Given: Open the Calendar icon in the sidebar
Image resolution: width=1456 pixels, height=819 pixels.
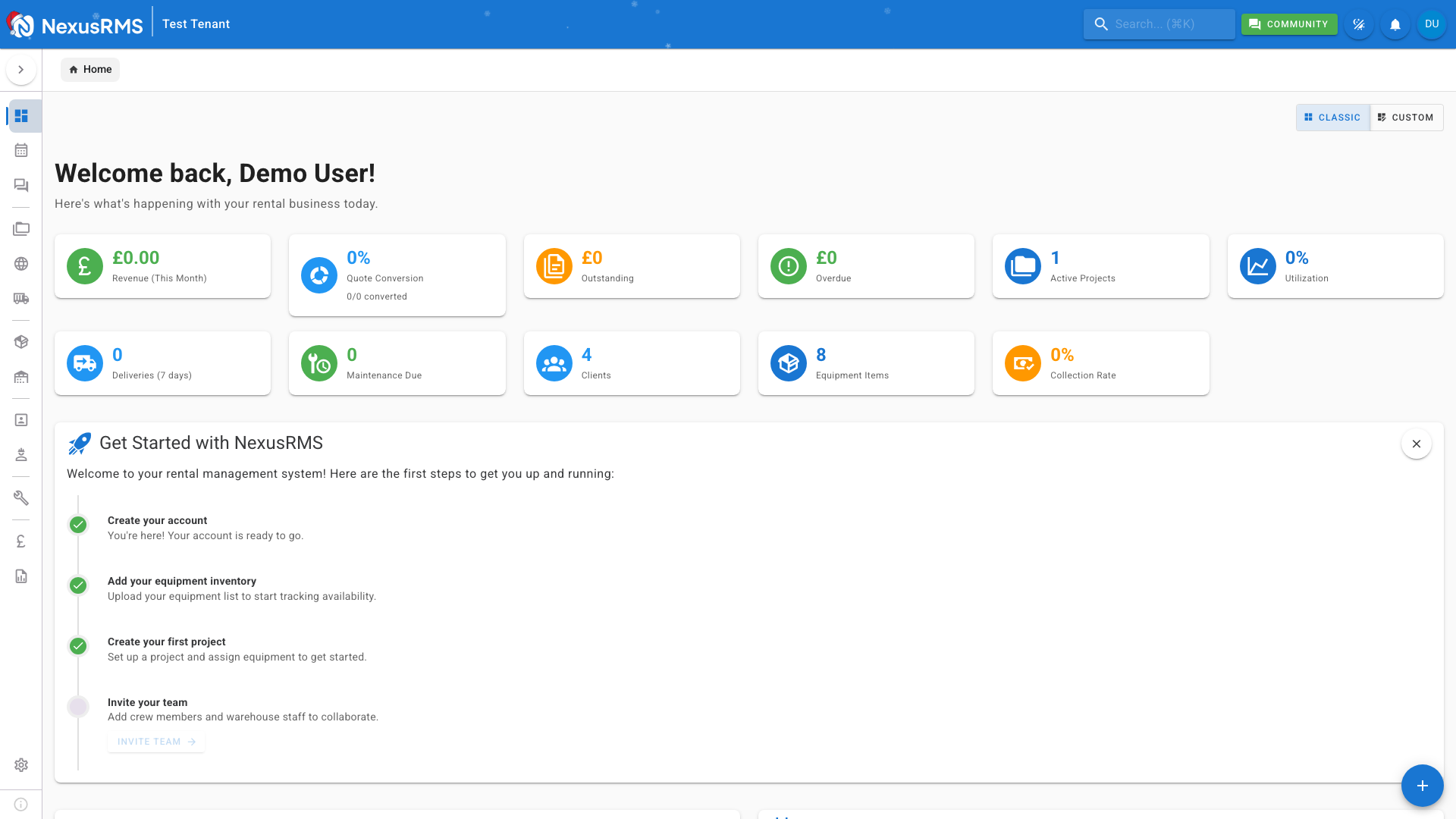Looking at the screenshot, I should click(x=21, y=149).
